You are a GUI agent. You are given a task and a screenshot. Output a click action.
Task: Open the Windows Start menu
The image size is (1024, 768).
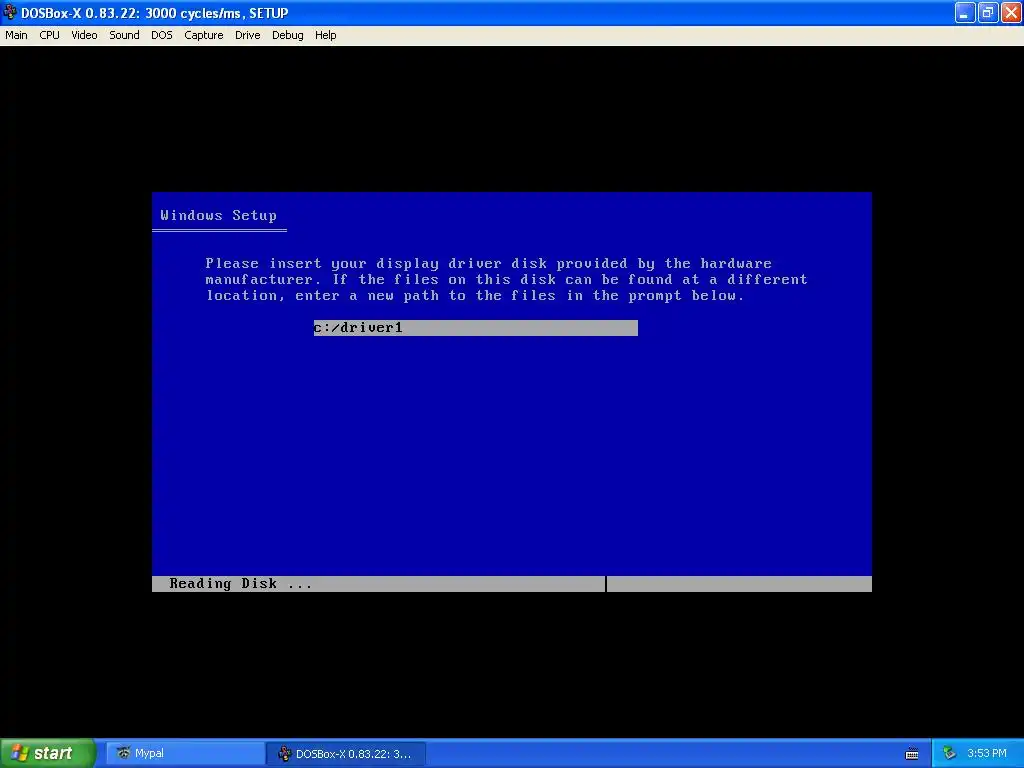click(48, 753)
